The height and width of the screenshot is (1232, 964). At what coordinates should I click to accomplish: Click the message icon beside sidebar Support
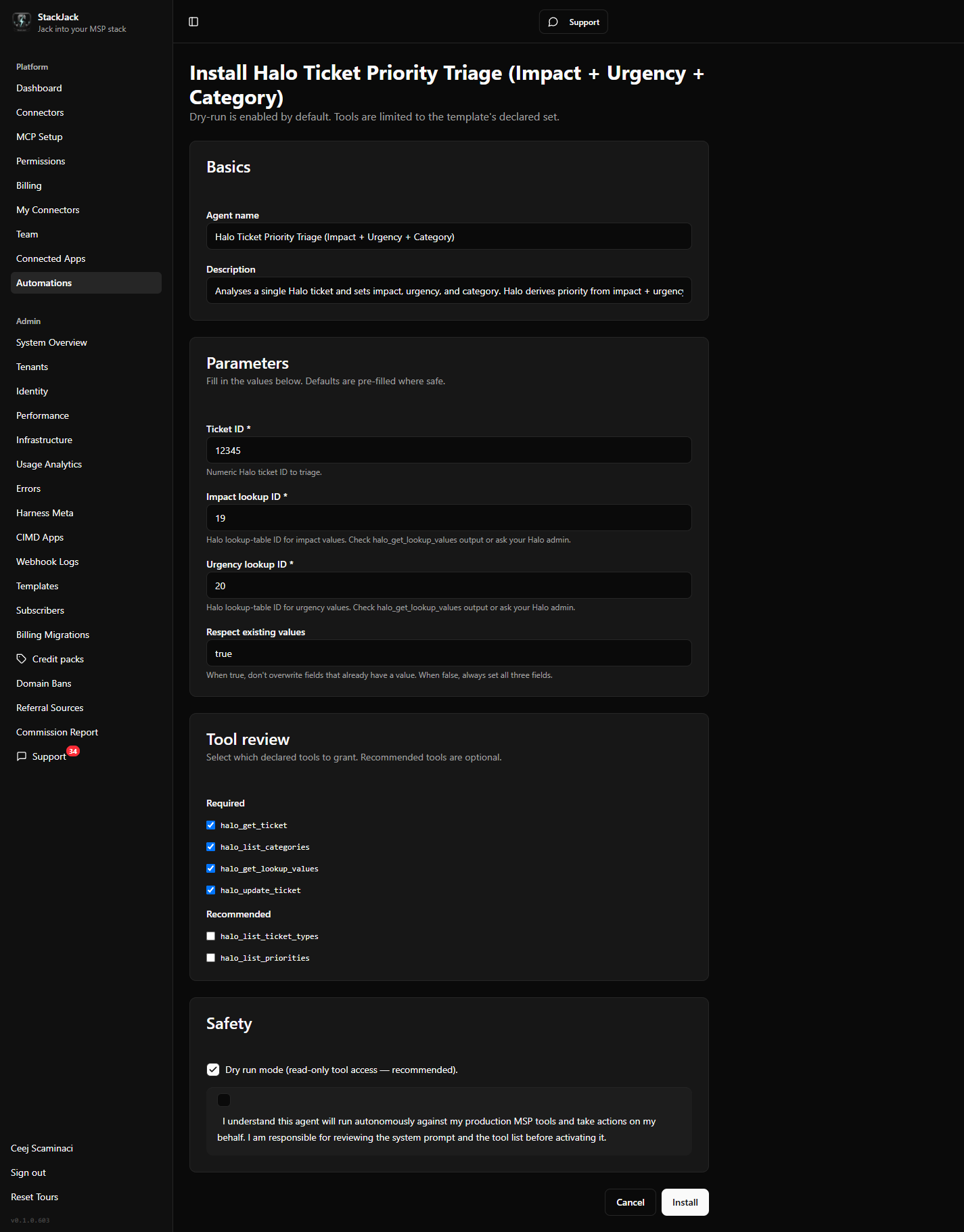pos(22,756)
